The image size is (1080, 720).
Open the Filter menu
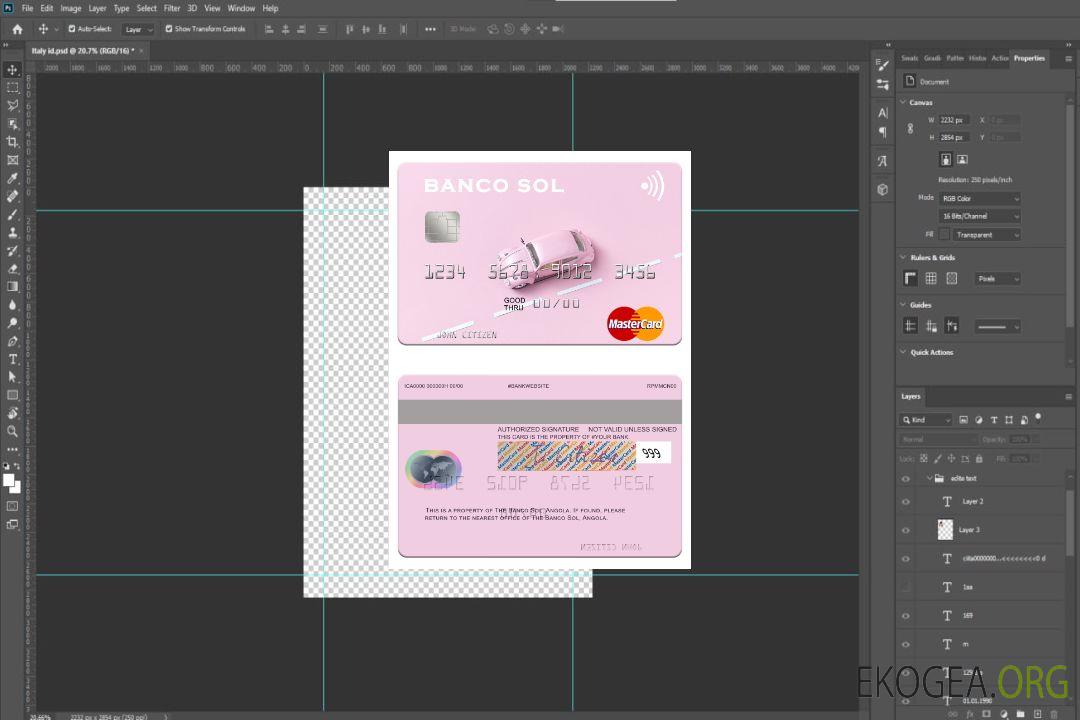pos(172,8)
